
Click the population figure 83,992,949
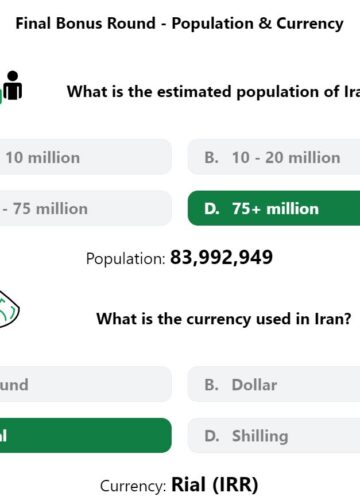coord(221,257)
